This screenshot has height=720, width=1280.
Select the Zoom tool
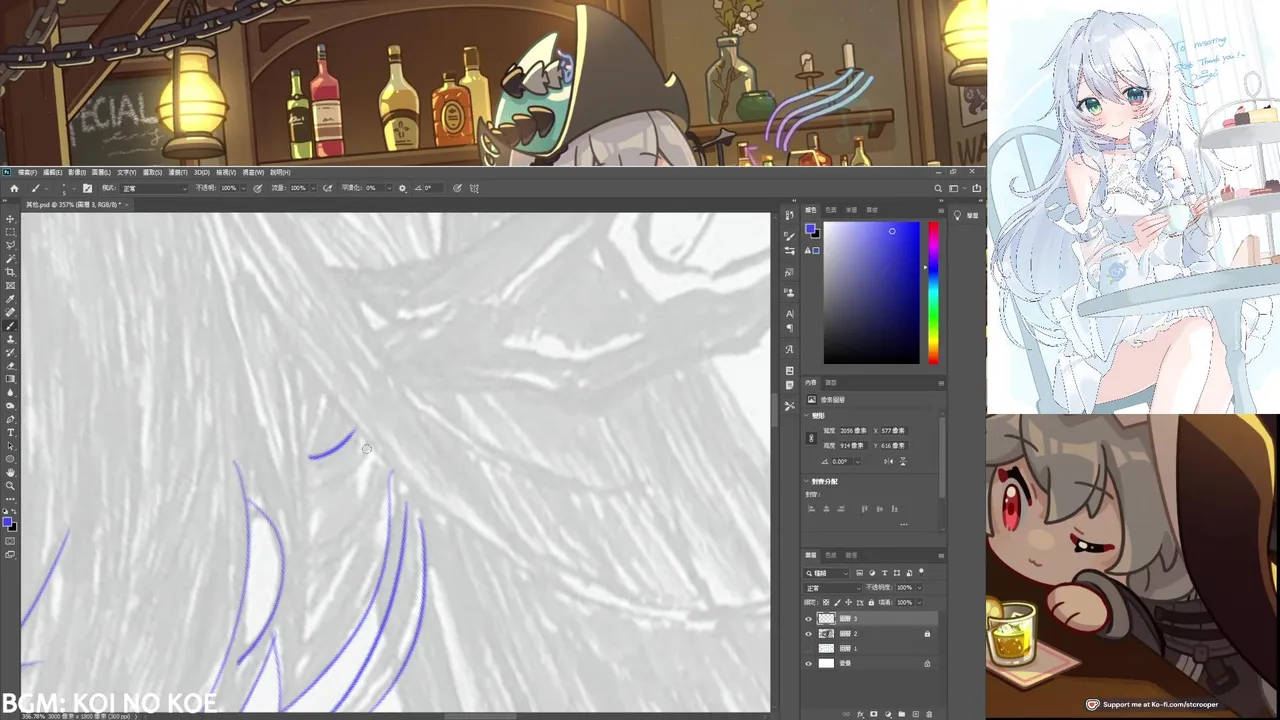(11, 486)
